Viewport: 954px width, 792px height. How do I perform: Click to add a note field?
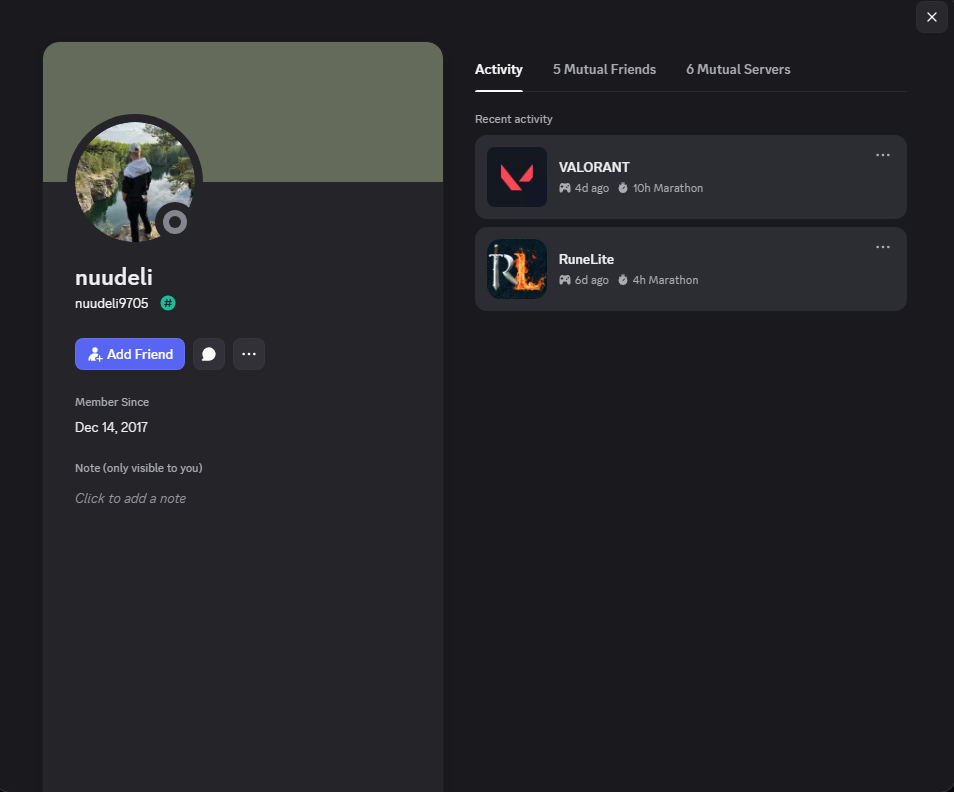click(x=130, y=498)
